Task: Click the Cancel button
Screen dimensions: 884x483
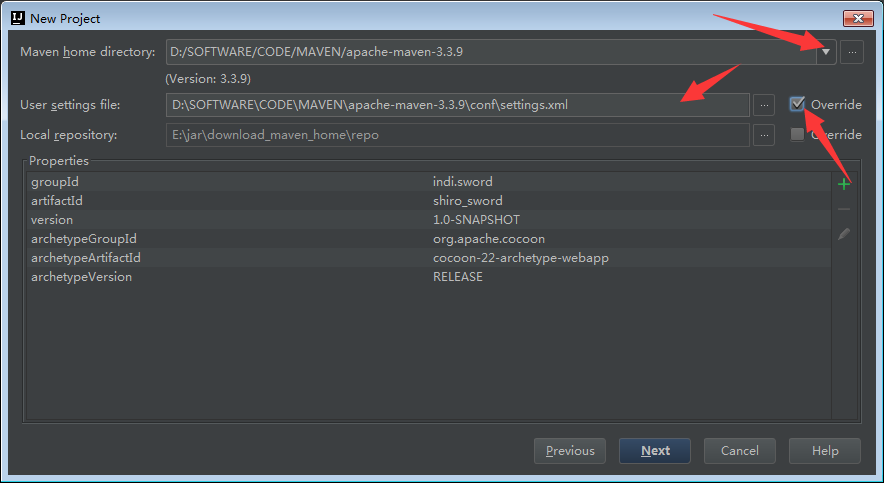Action: [740, 451]
